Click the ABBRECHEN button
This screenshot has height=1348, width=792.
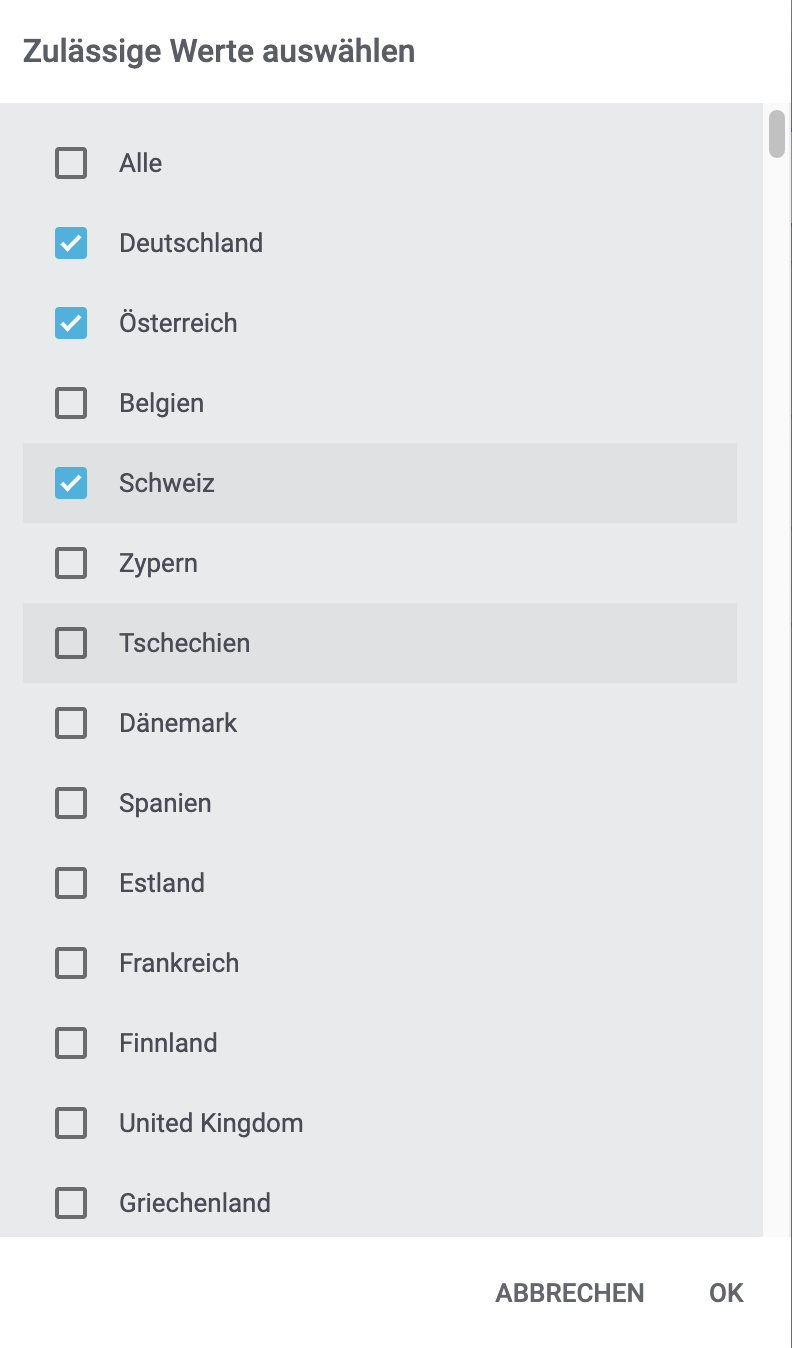coord(570,1293)
